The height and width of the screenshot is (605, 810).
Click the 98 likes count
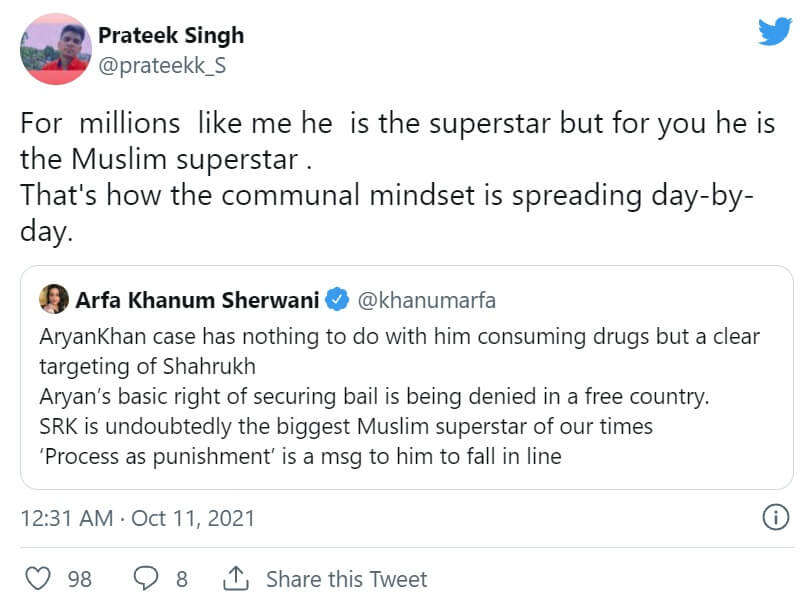point(80,579)
